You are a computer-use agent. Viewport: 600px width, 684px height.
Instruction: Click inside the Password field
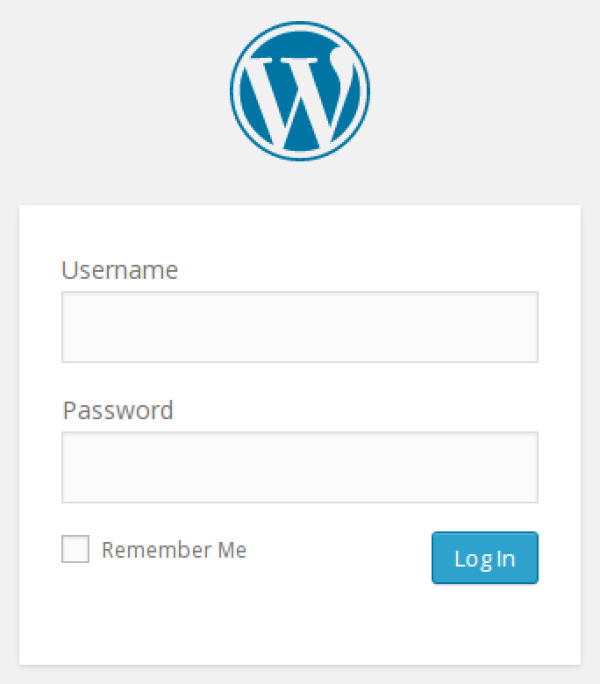pos(300,467)
